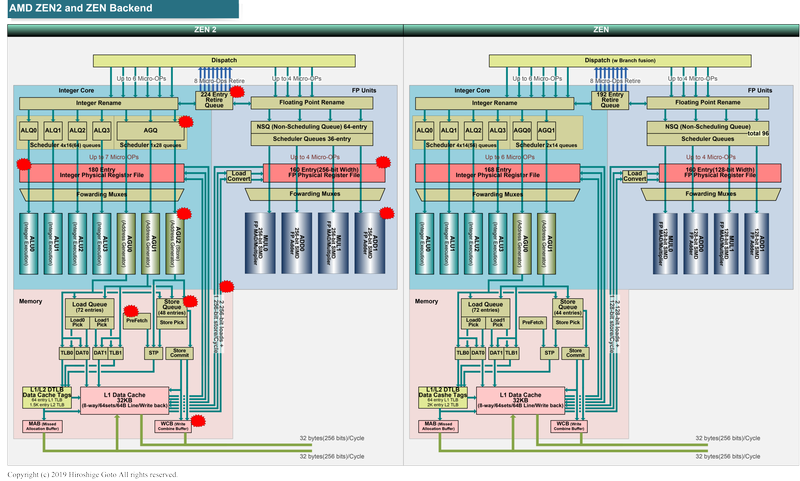The image size is (800, 481).
Task: Click 'Scheduler 2x14 queues' label
Action: coord(546,145)
